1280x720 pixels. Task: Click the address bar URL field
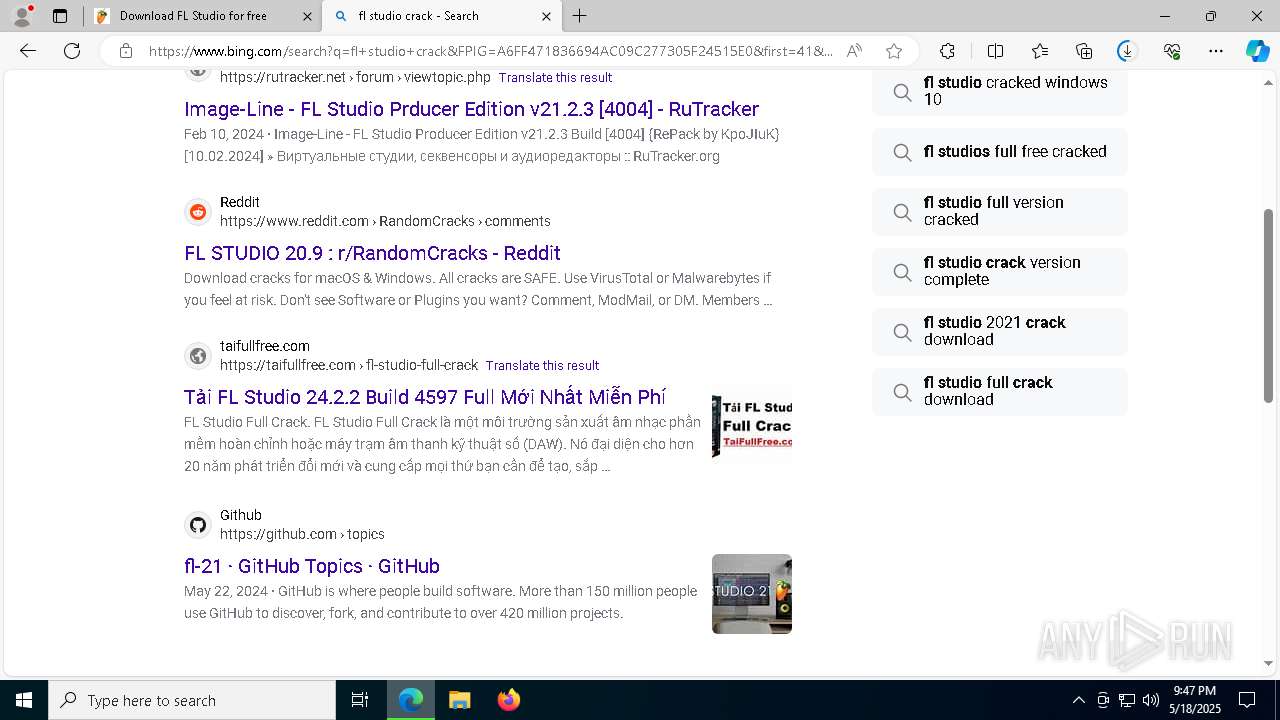pyautogui.click(x=490, y=51)
